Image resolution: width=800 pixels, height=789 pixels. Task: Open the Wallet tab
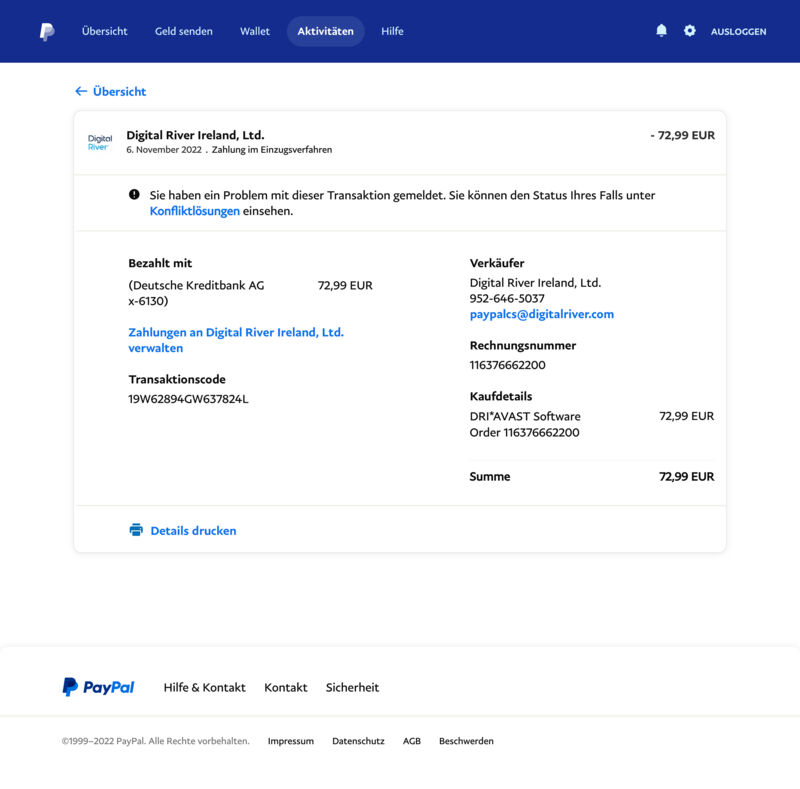coord(255,31)
